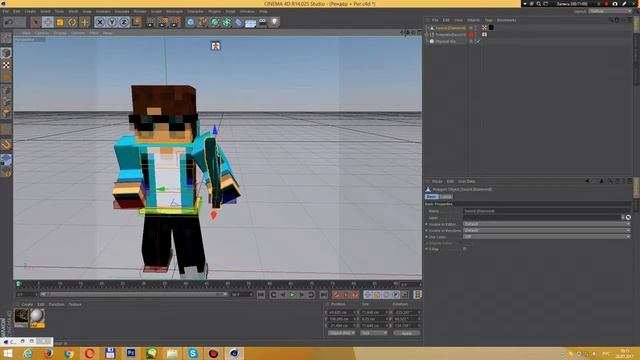Open the Visible in Renderer dropdown
This screenshot has height=360, width=640.
(547, 230)
